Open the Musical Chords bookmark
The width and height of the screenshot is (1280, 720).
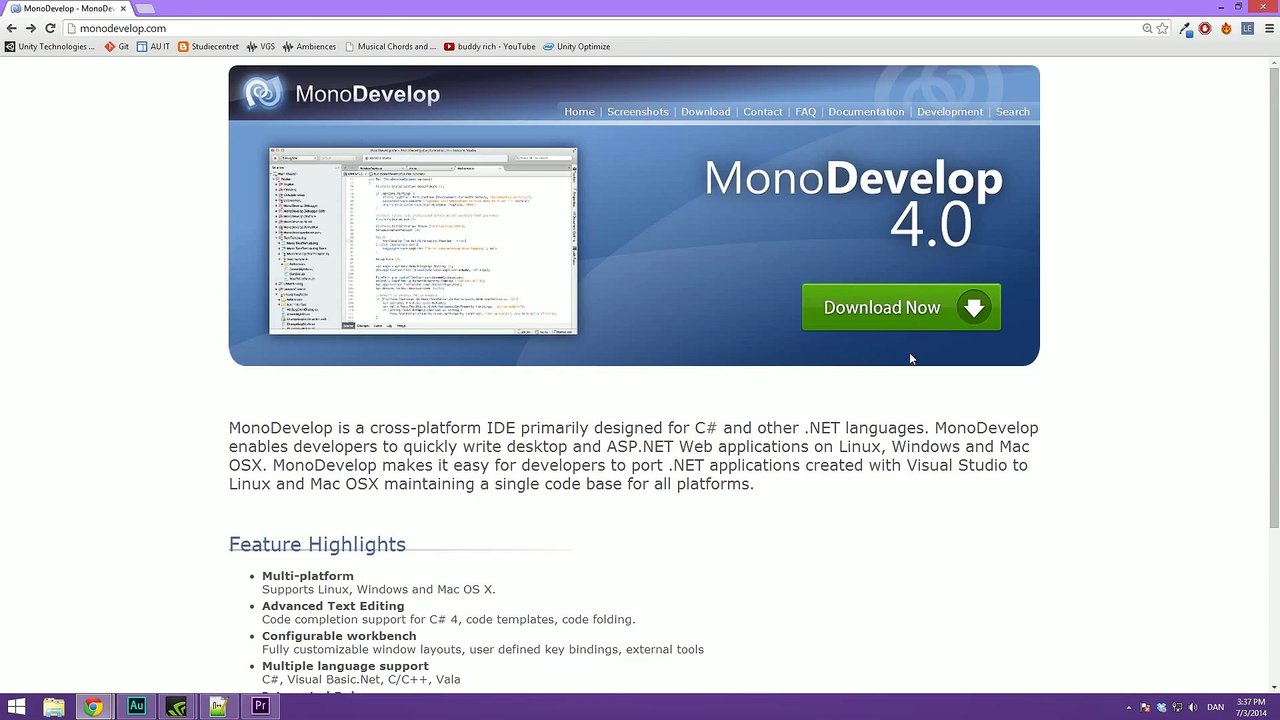(390, 47)
